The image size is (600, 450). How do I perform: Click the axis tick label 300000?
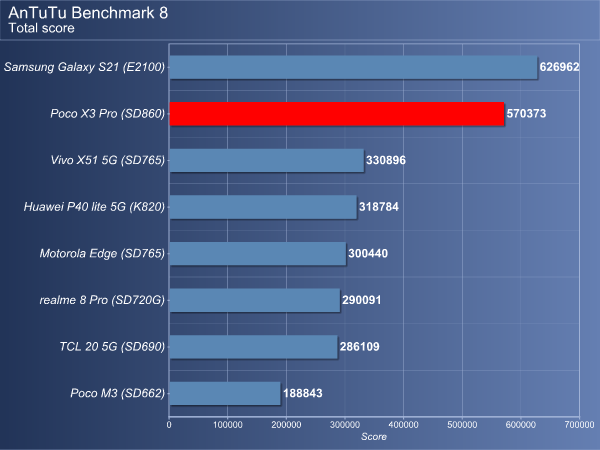[x=345, y=425]
